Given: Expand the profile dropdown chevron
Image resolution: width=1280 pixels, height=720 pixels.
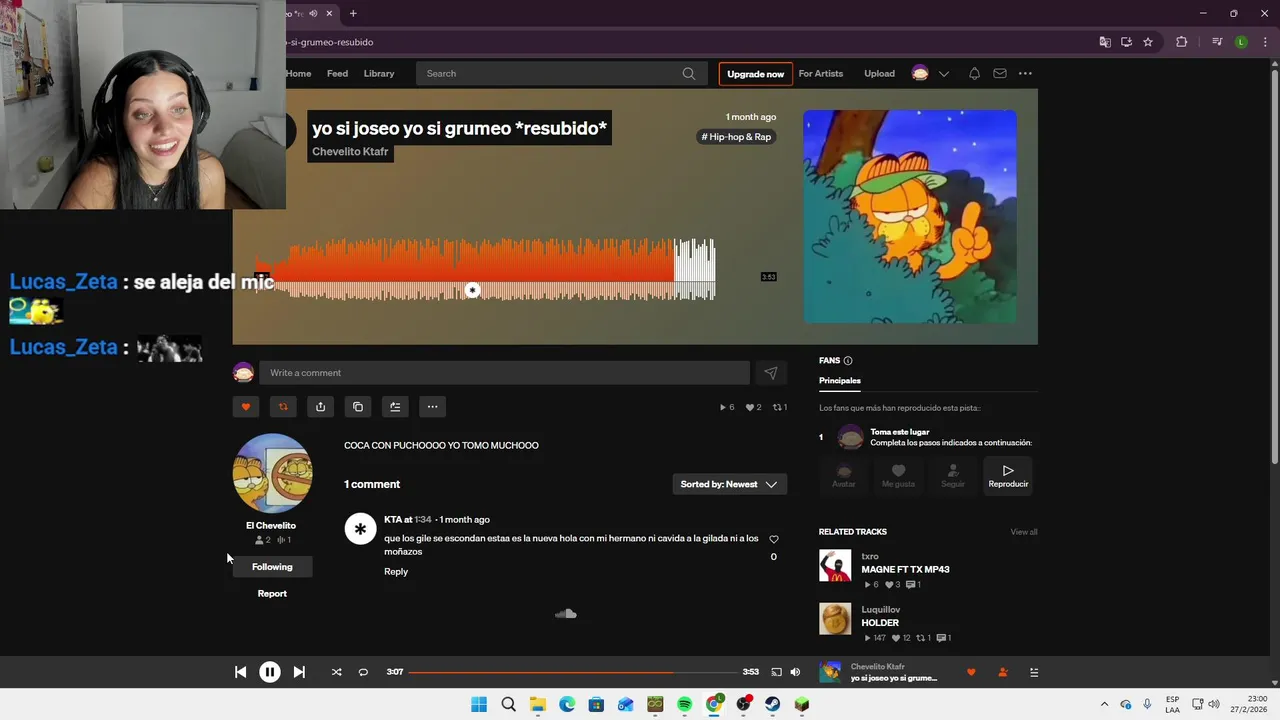Looking at the screenshot, I should coord(944,74).
